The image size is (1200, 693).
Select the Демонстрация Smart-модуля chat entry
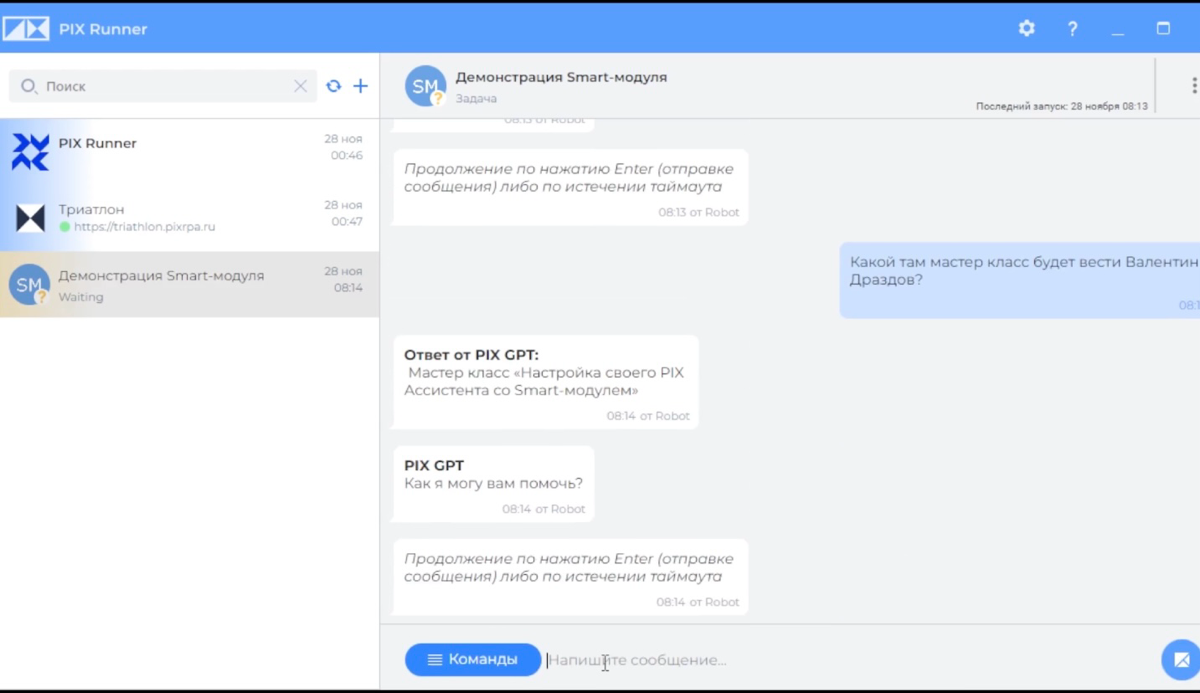[190, 284]
